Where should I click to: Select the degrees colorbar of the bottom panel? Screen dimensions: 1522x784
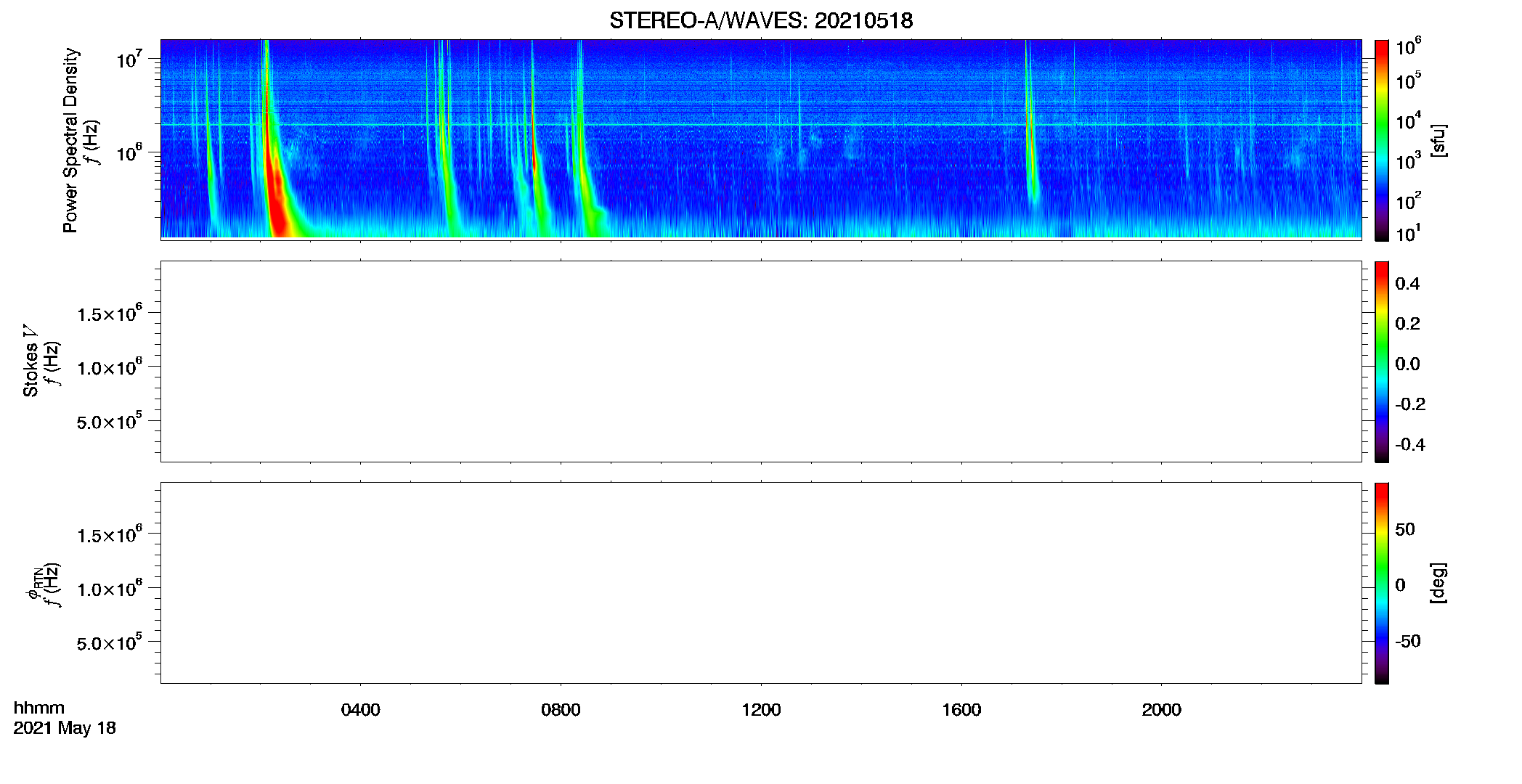click(1382, 583)
